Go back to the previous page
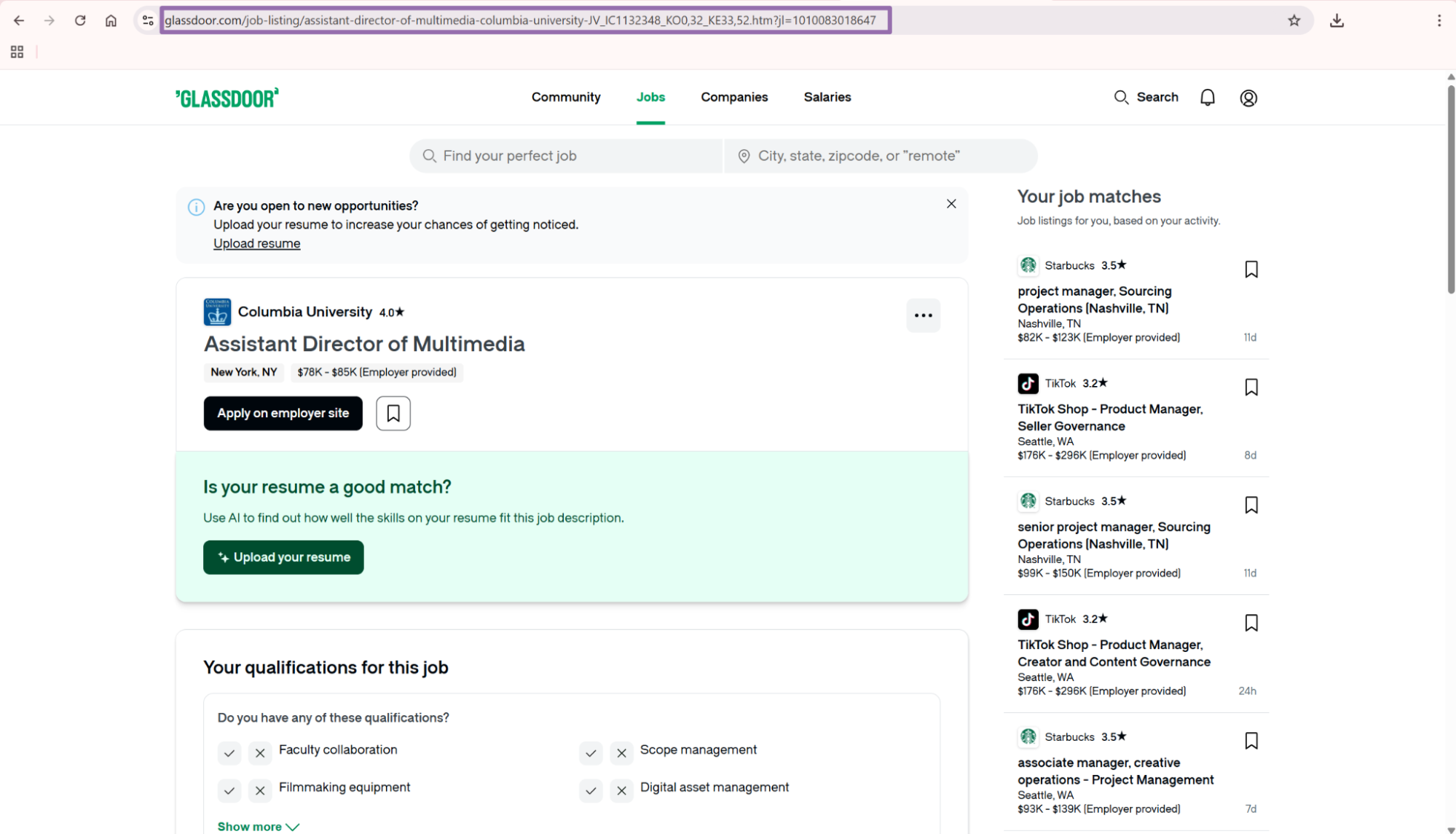The image size is (1456, 834). (19, 20)
